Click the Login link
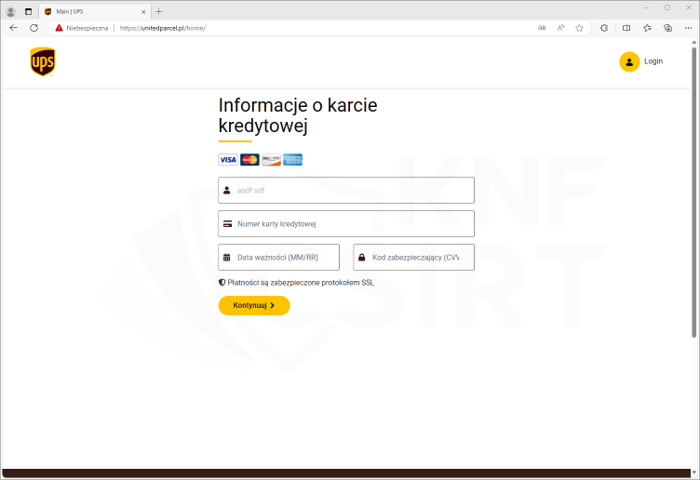 [x=653, y=62]
